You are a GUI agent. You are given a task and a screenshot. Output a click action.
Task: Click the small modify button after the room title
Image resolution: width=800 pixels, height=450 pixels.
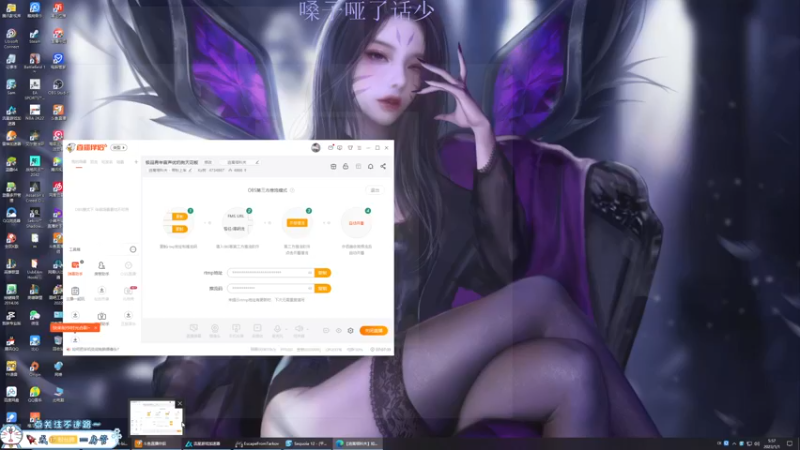click(x=208, y=162)
